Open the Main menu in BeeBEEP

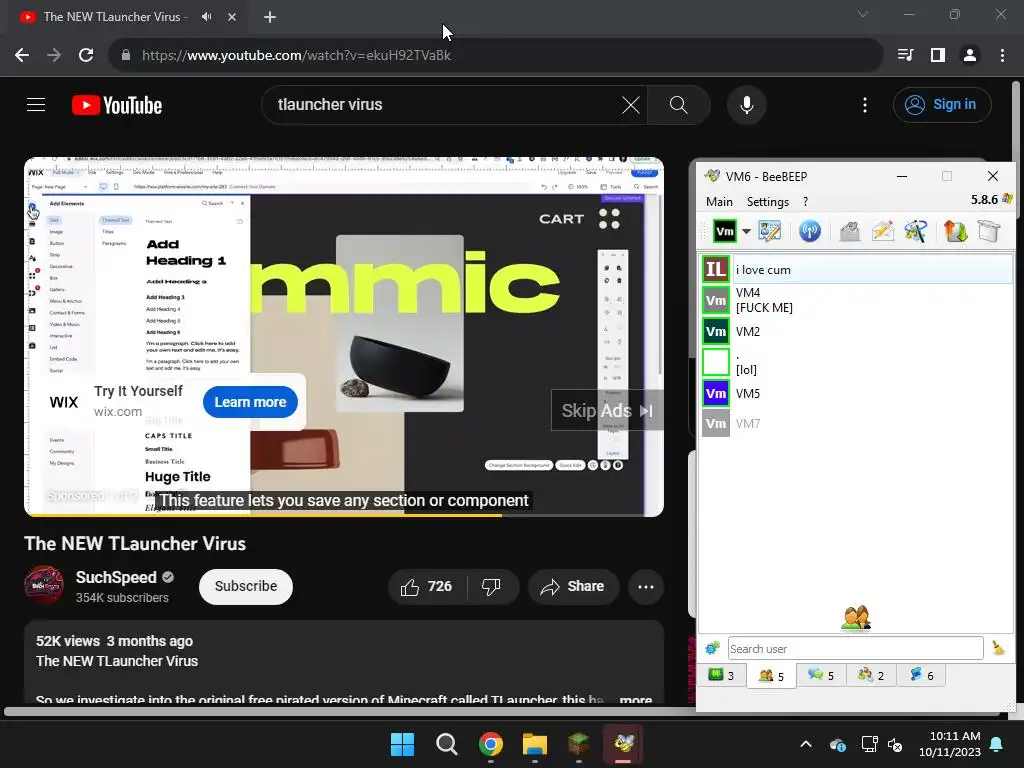[719, 202]
